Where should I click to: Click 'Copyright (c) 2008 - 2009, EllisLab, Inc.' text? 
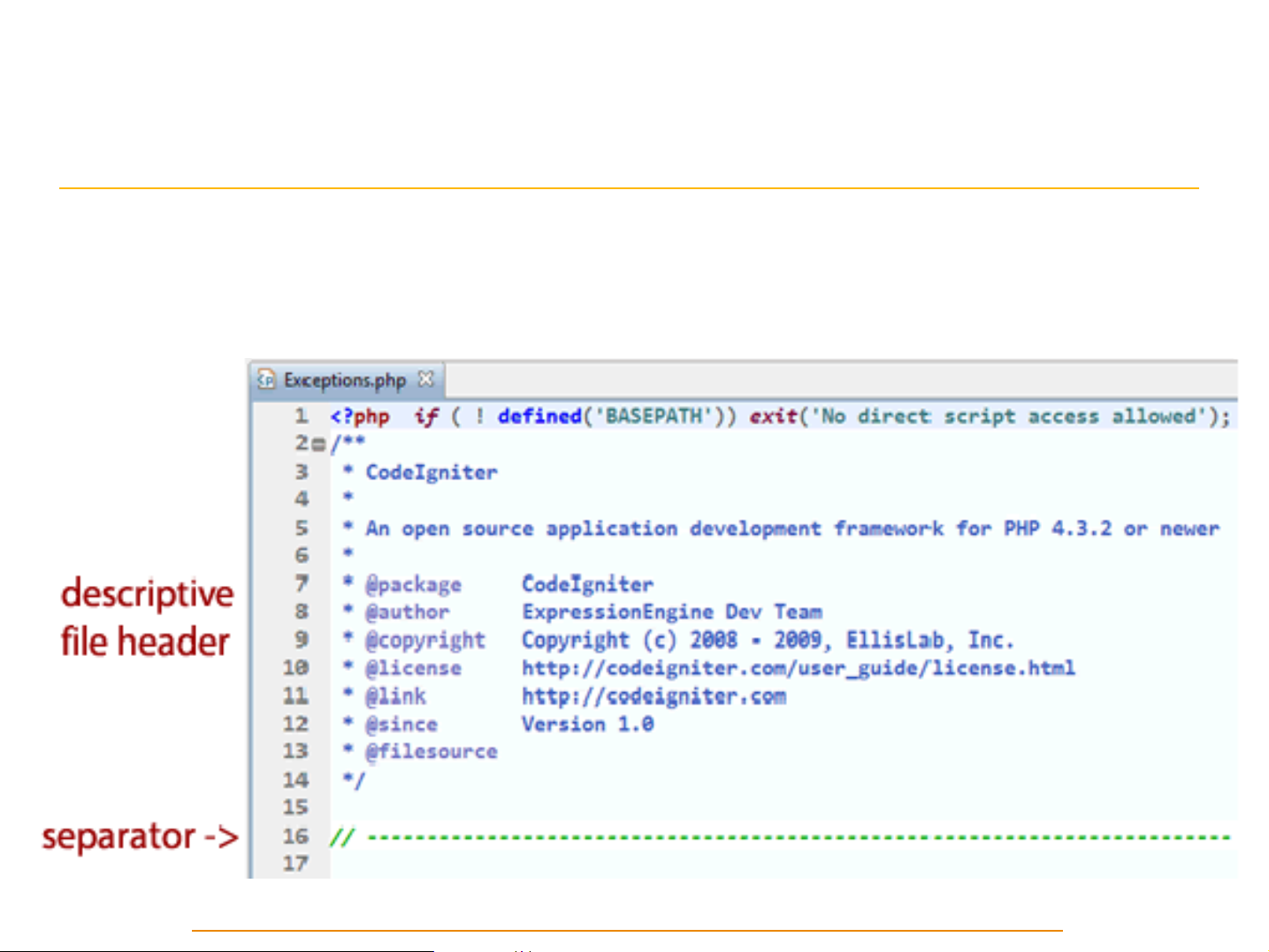coord(768,640)
